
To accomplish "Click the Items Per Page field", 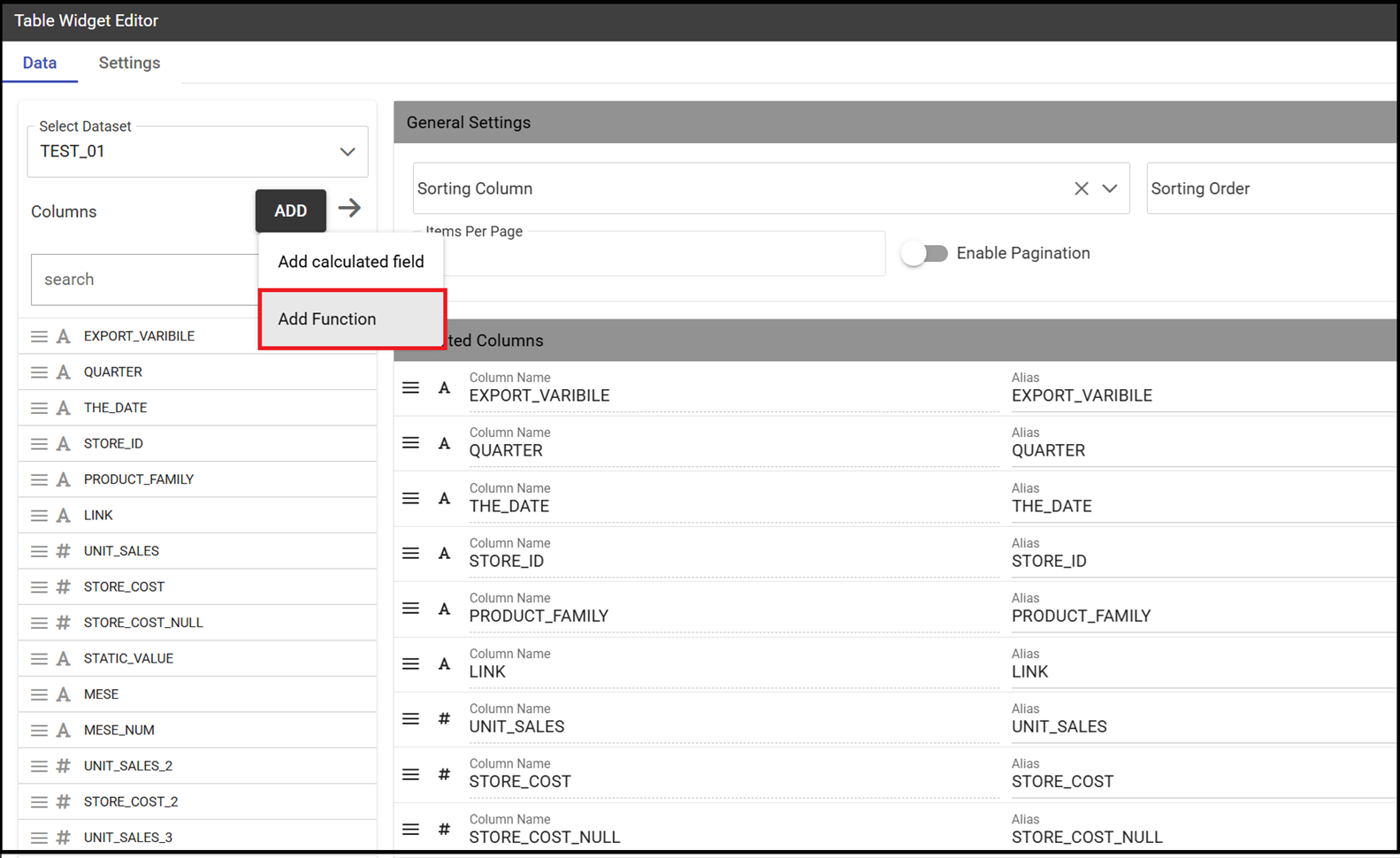I will click(x=649, y=254).
